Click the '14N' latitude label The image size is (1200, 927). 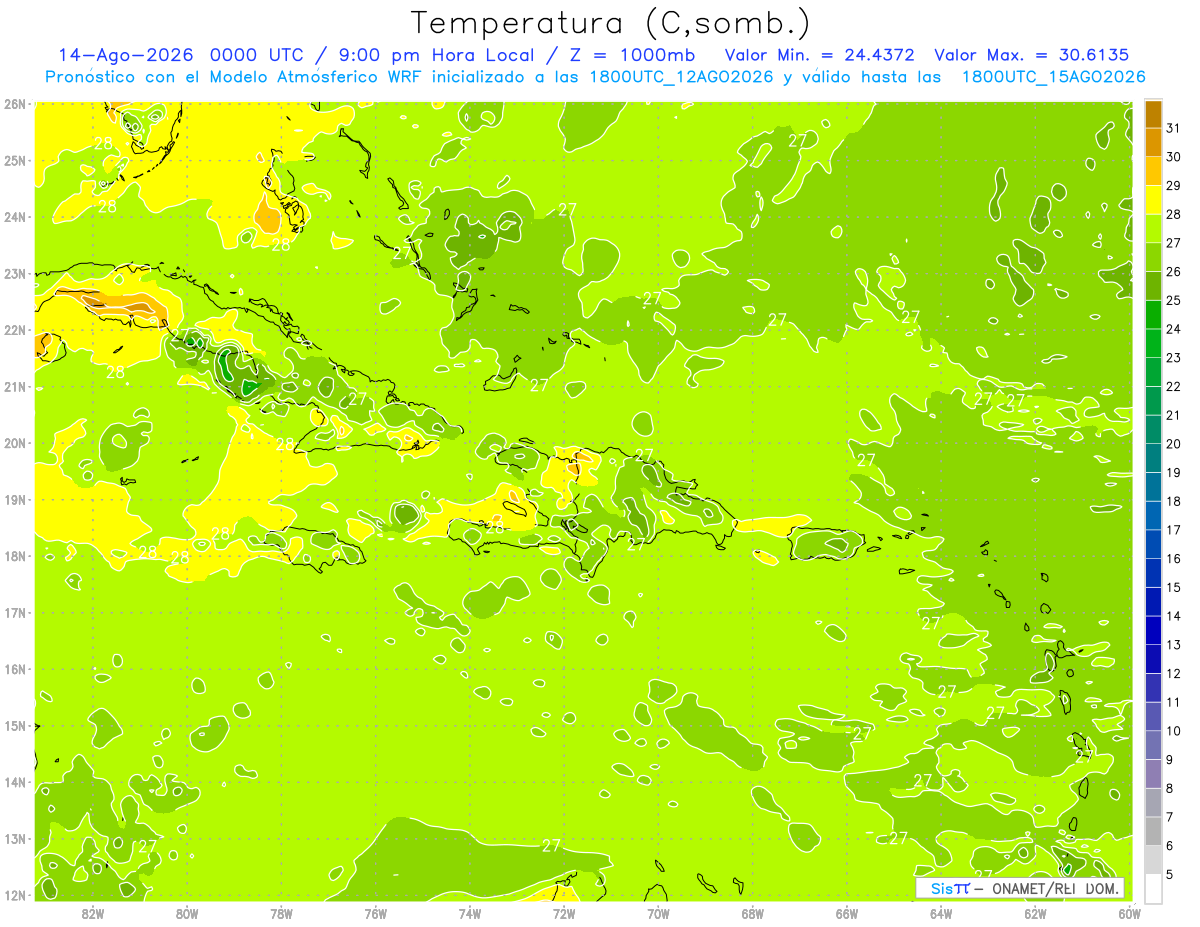click(14, 782)
